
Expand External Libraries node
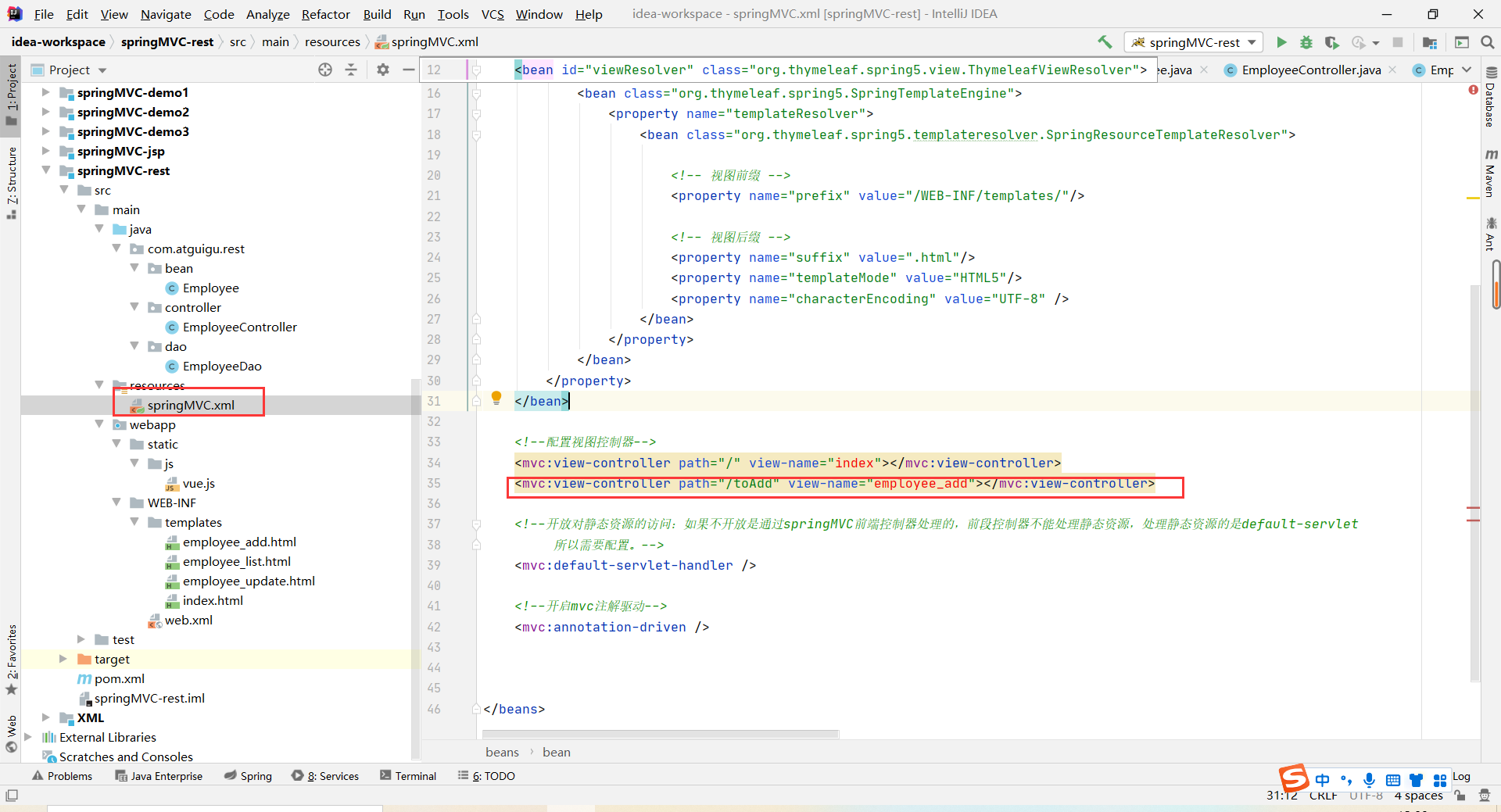[28, 737]
